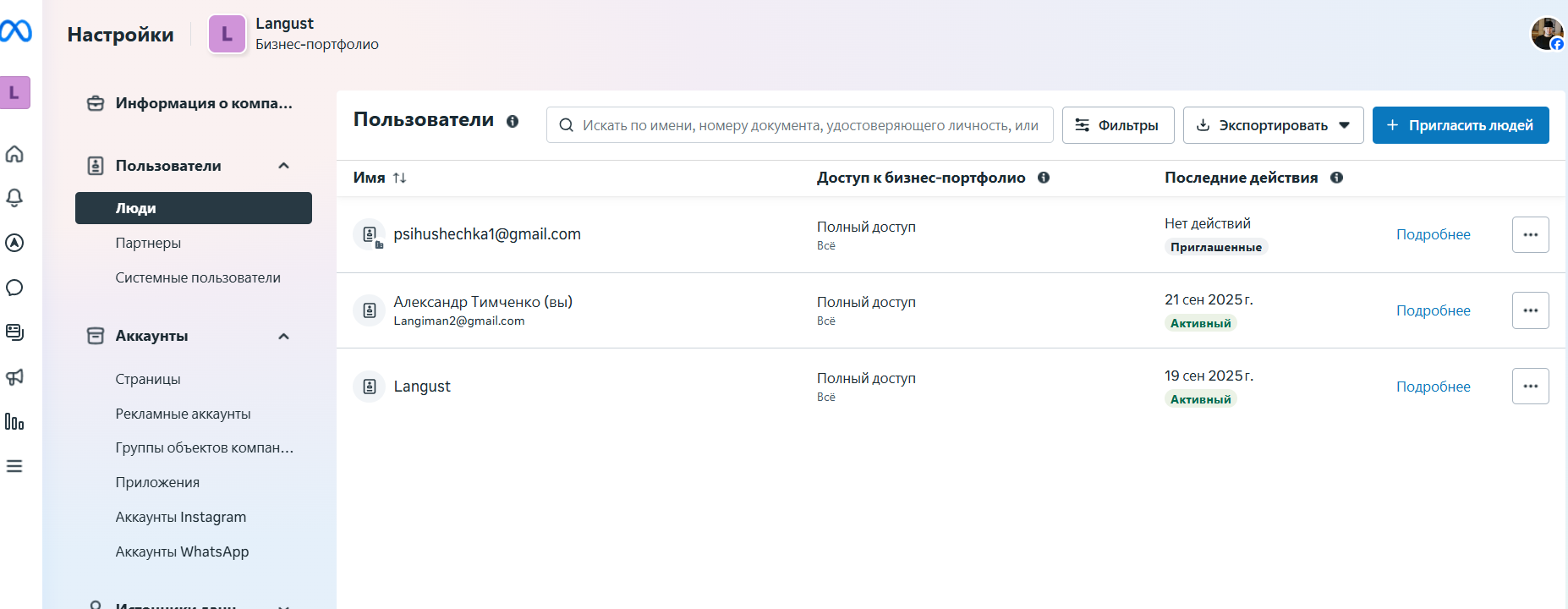The height and width of the screenshot is (609, 1568).
Task: Open Приложения in sidebar
Action: (x=157, y=482)
